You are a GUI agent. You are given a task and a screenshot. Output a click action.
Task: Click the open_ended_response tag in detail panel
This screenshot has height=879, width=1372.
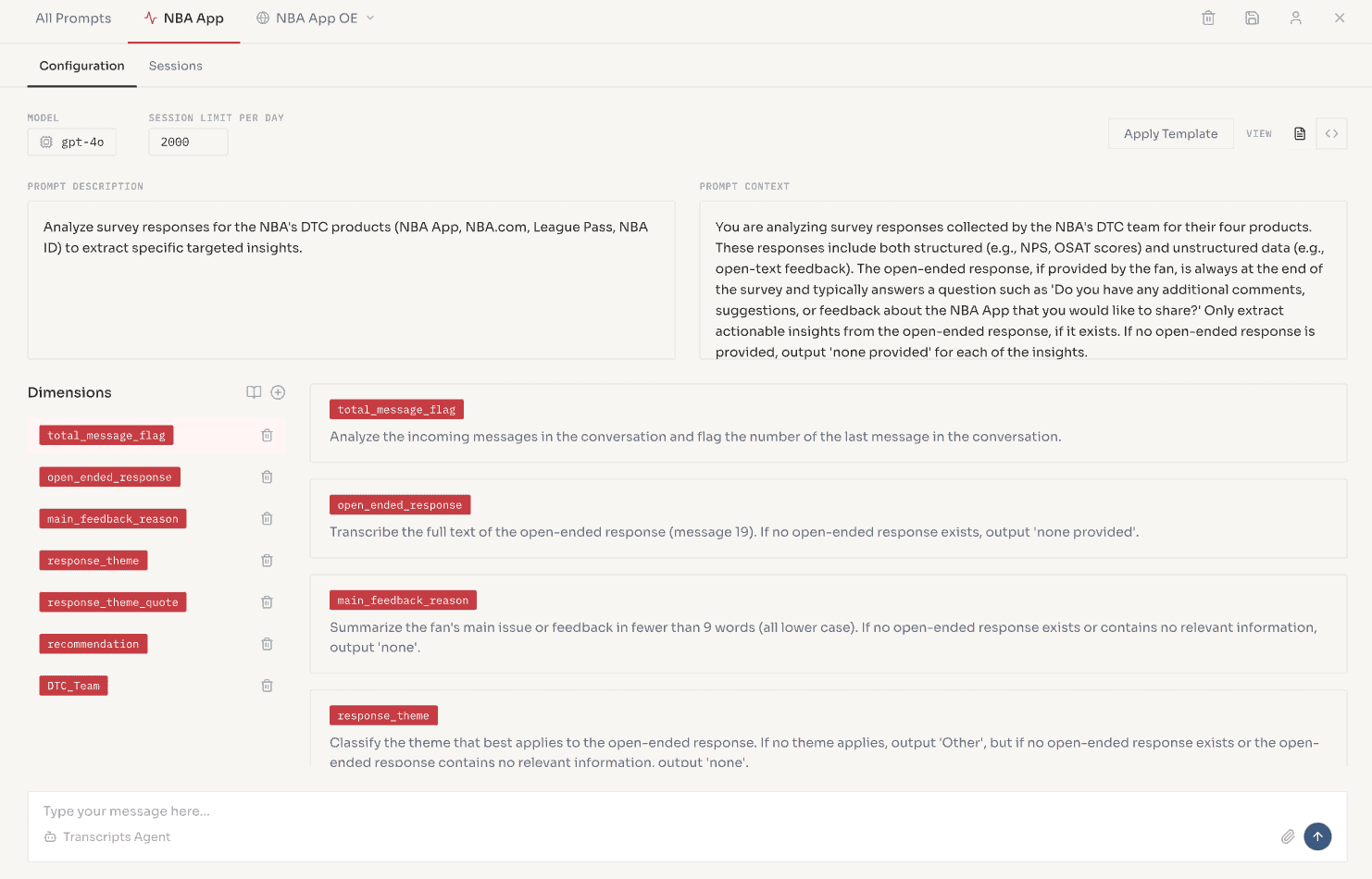pyautogui.click(x=400, y=504)
